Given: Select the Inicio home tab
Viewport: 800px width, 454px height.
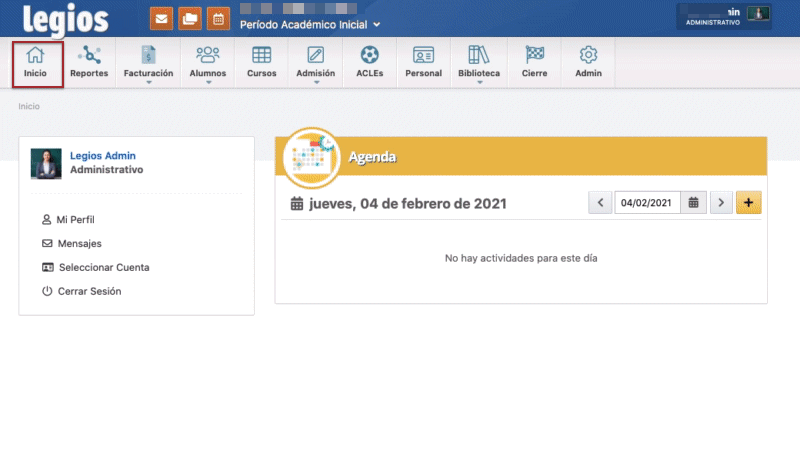Looking at the screenshot, I should 35,62.
